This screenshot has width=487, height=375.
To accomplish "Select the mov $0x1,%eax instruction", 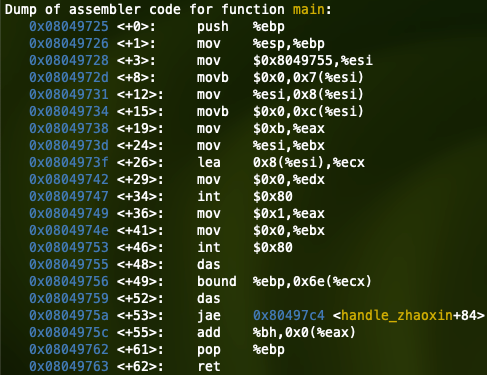I will (x=261, y=213).
